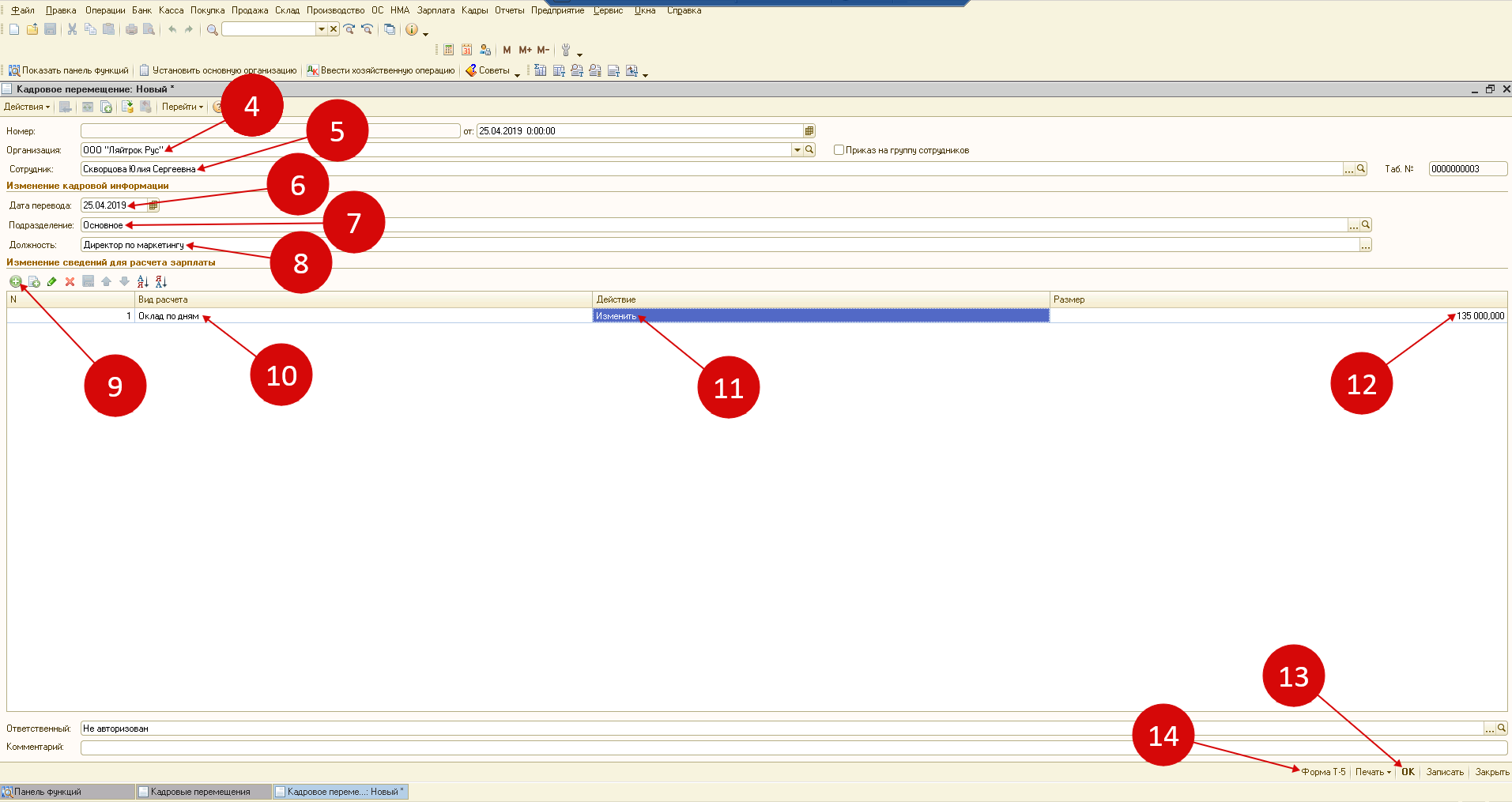The image size is (1512, 802).
Task: Open the Действия dropdown menu
Action: point(27,107)
